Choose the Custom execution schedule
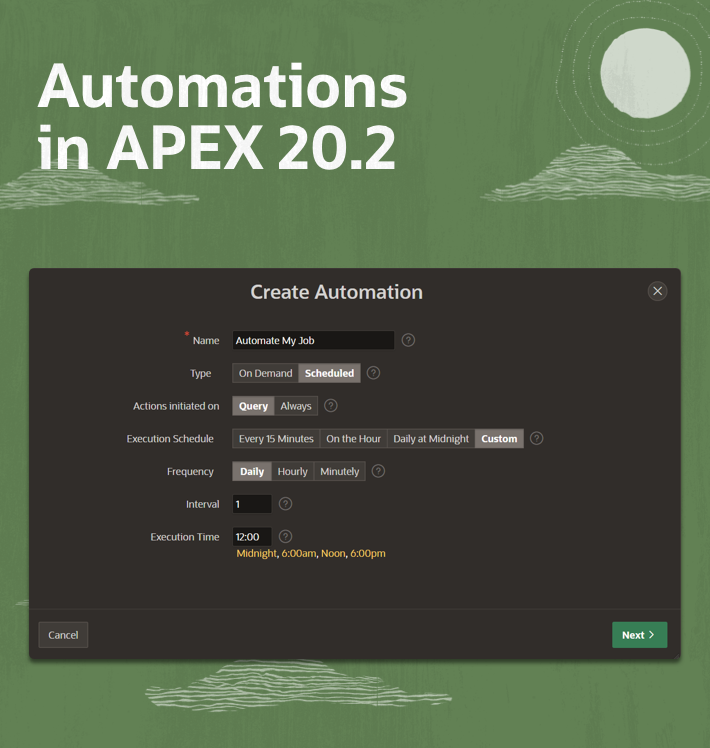The image size is (710, 748). [499, 439]
